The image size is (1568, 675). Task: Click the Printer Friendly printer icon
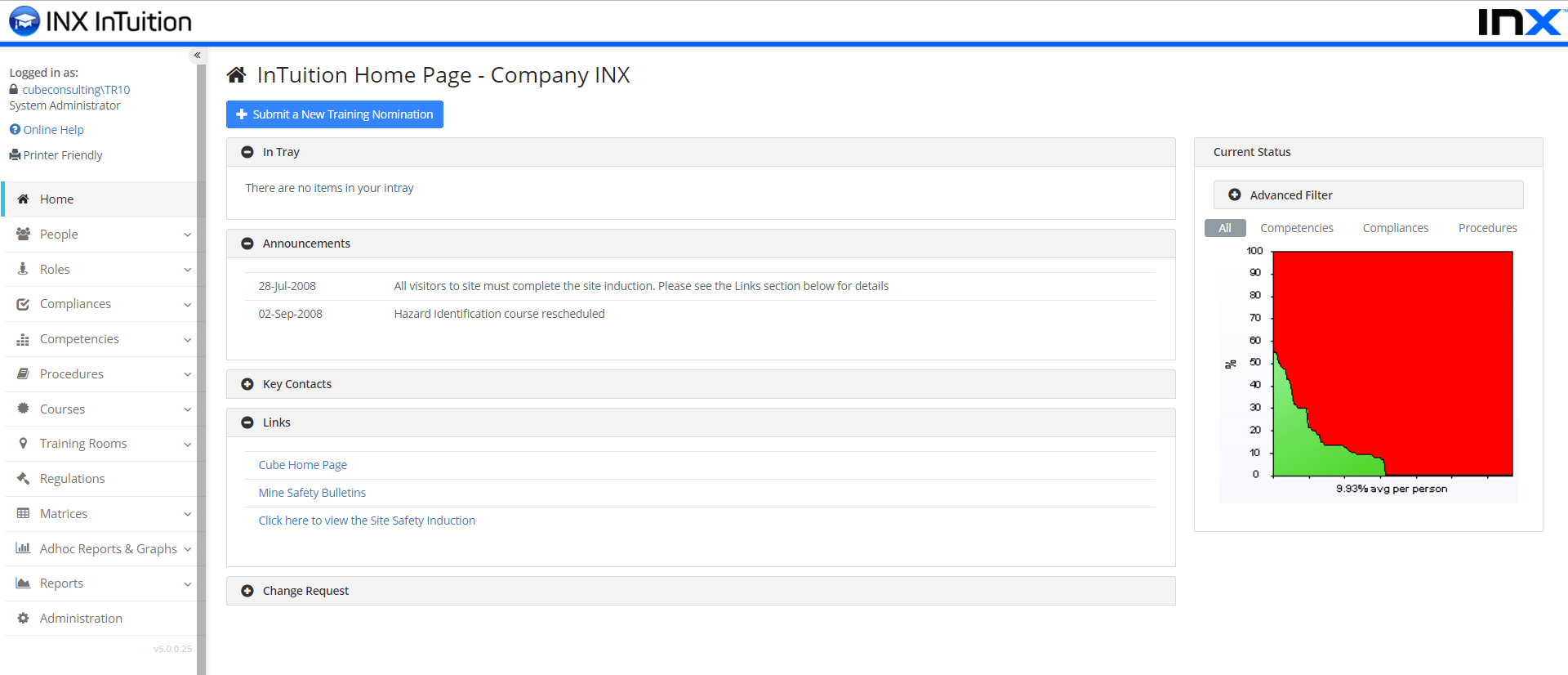15,154
